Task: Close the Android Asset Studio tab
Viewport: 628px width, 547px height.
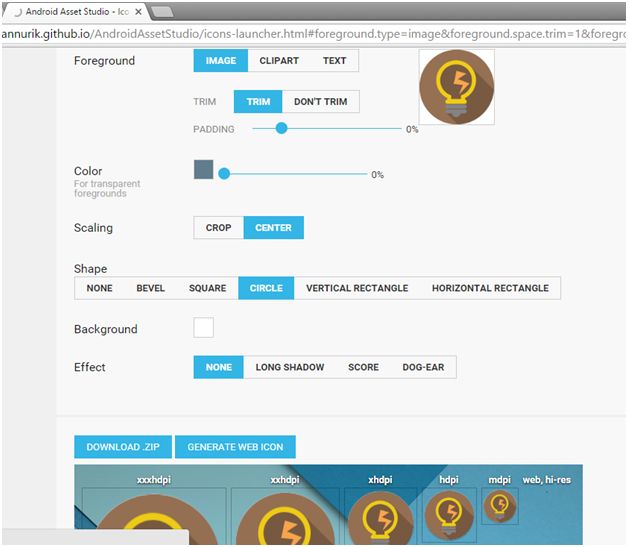Action: tap(139, 12)
